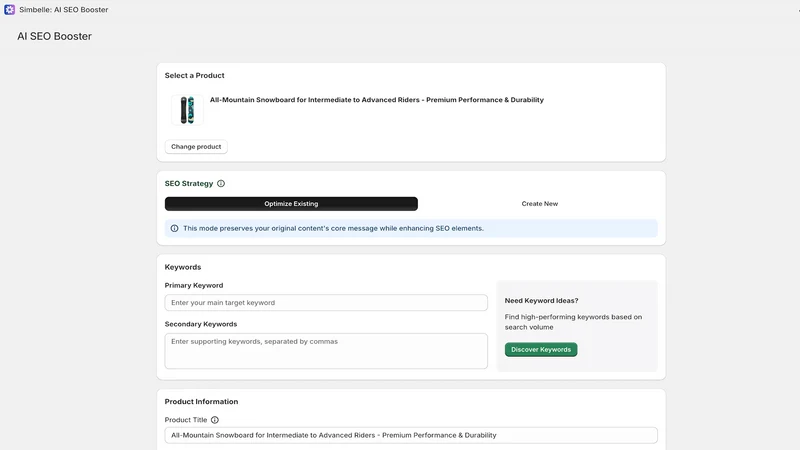Click into the Product Title field
800x450 pixels.
[x=411, y=435]
